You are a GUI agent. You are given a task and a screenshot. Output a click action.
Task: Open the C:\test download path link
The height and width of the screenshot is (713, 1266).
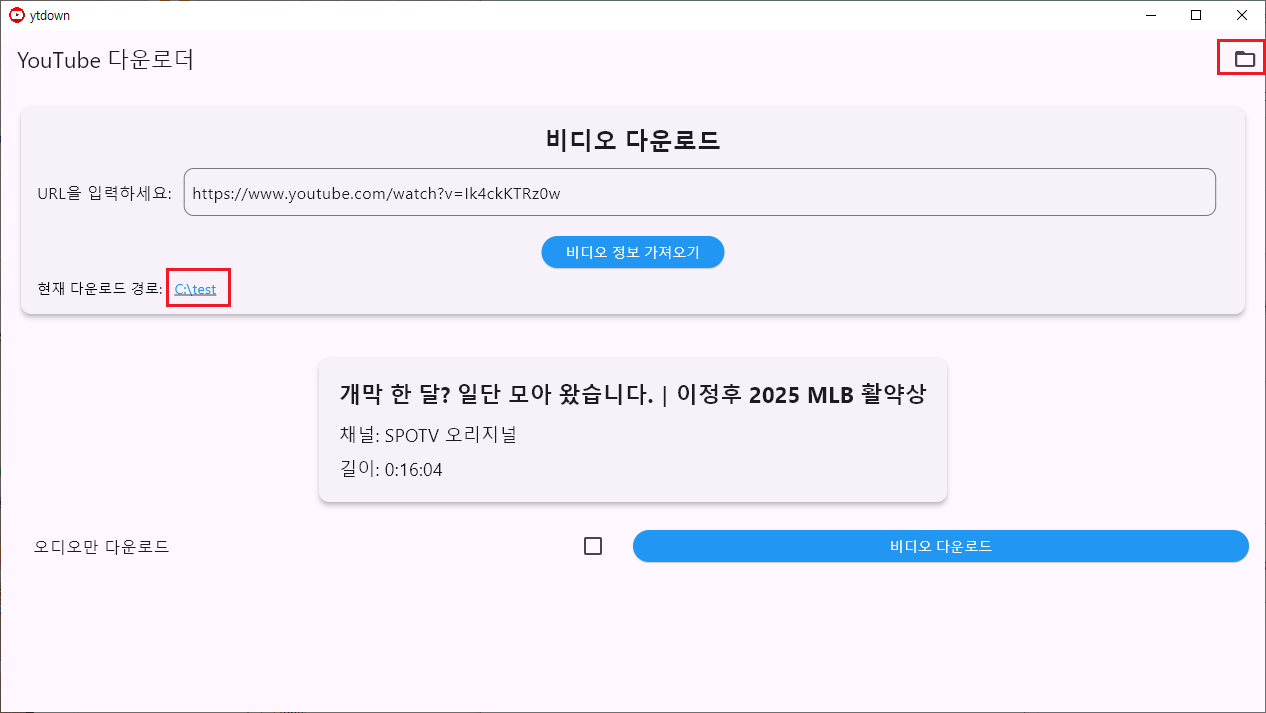coord(195,289)
